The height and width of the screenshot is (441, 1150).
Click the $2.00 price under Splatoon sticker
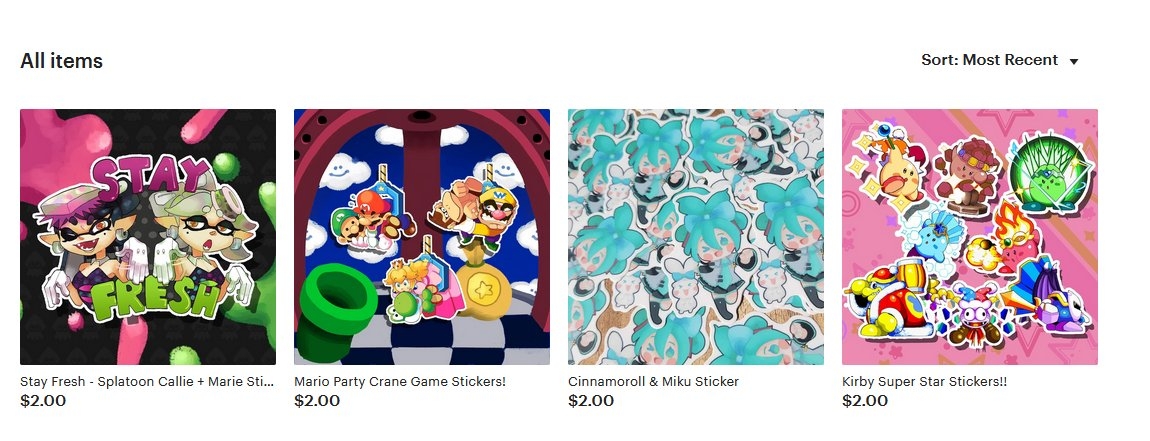43,401
